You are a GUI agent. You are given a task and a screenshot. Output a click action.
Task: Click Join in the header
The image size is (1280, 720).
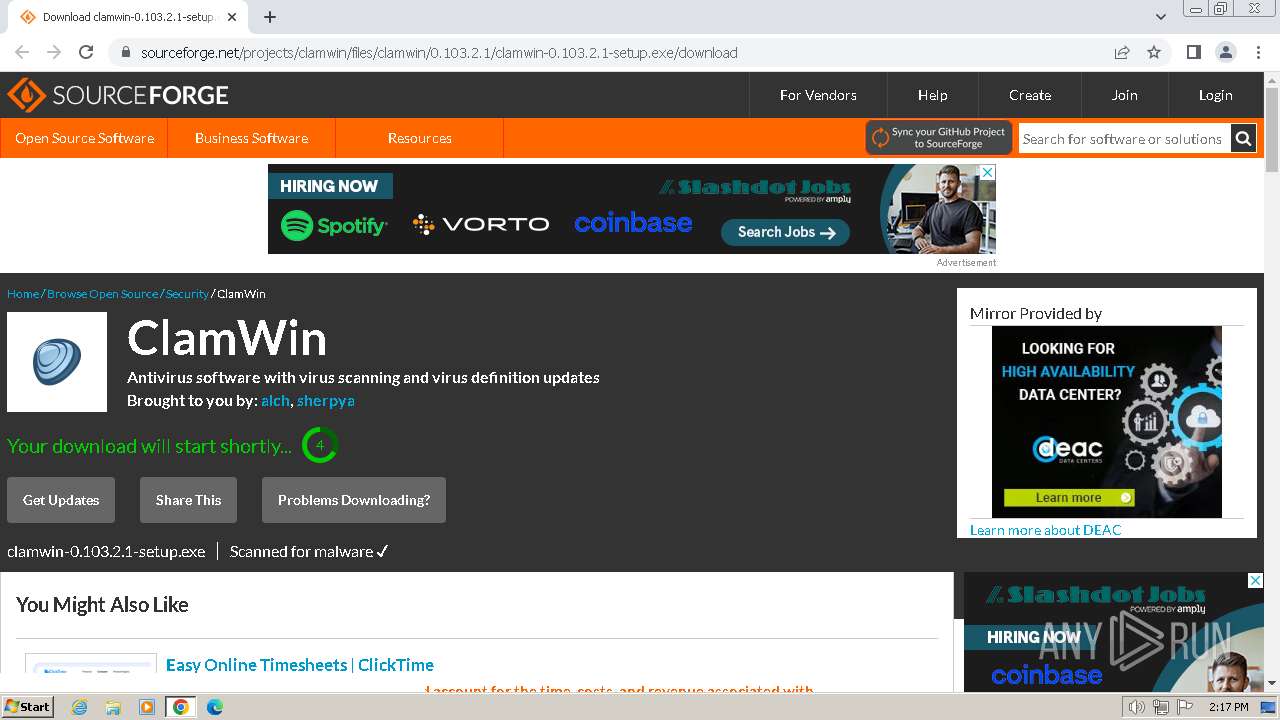[x=1124, y=95]
